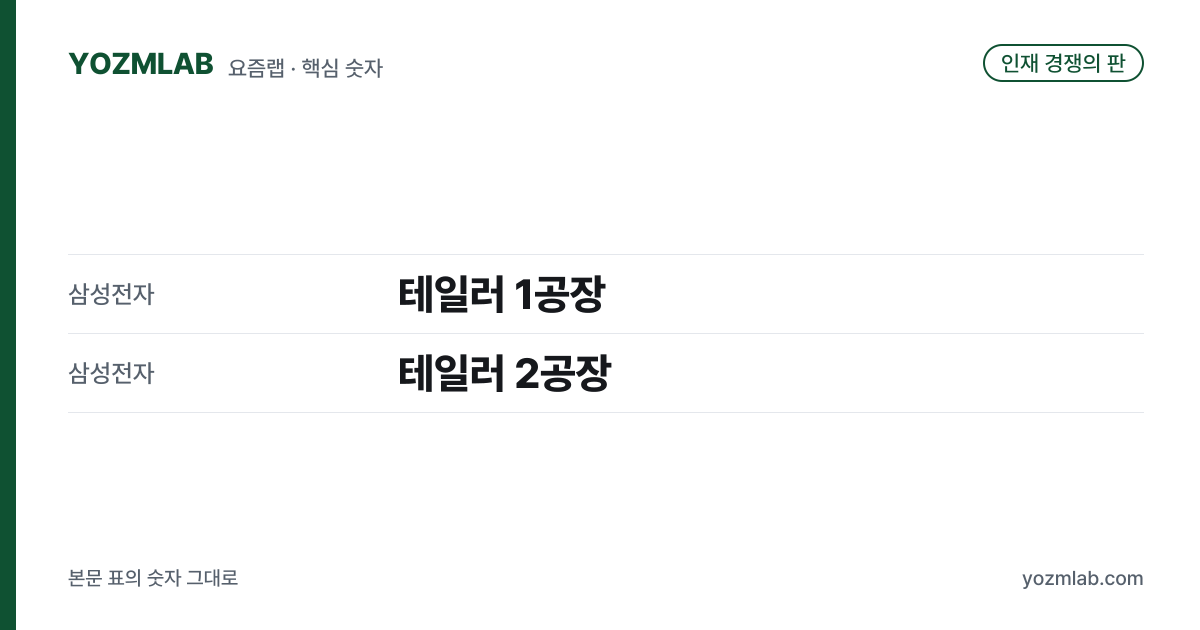Select the word '공장' in the first row
Image resolution: width=1200 pixels, height=630 pixels.
point(569,294)
